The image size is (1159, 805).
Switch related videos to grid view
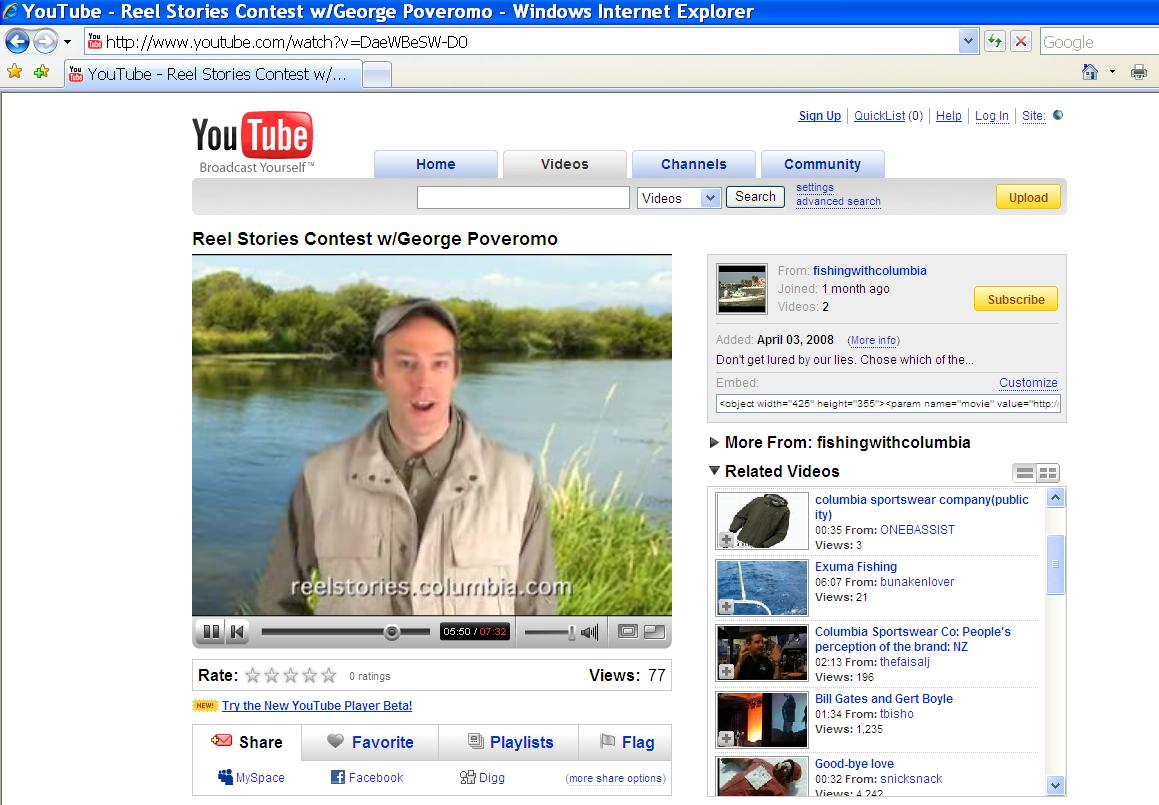point(1047,473)
